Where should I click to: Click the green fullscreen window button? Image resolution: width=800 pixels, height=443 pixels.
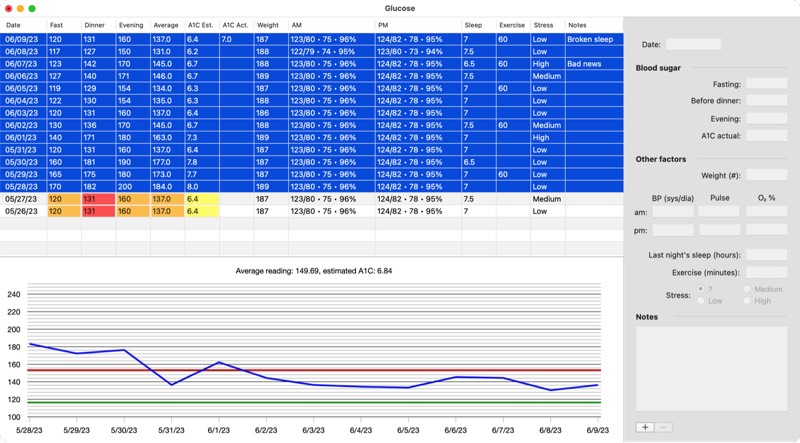pos(32,8)
